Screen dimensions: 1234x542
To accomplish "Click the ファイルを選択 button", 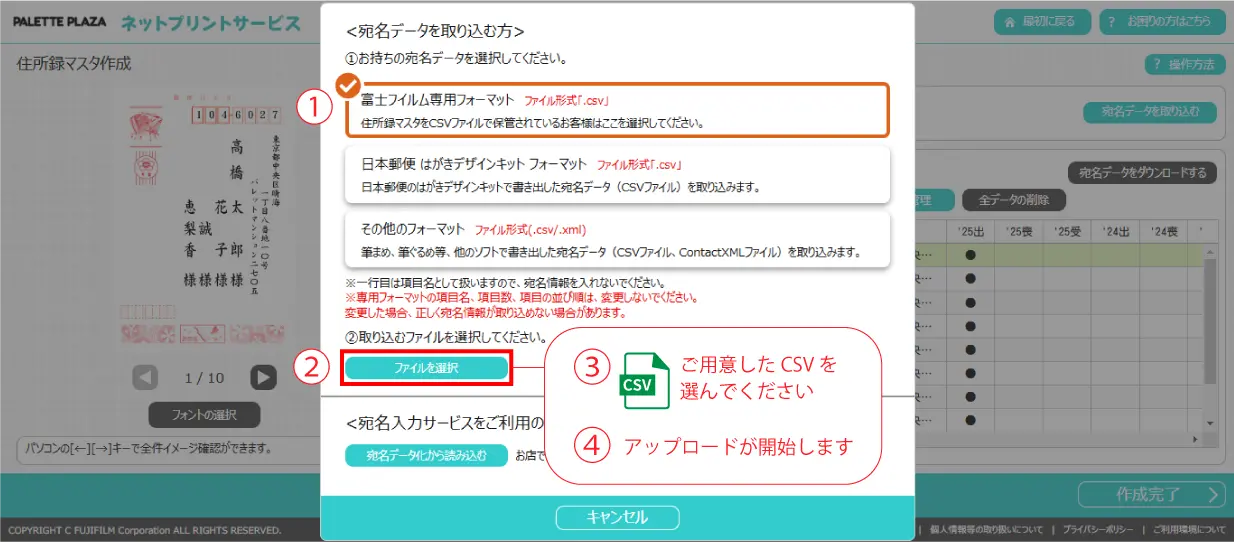I will pyautogui.click(x=427, y=368).
